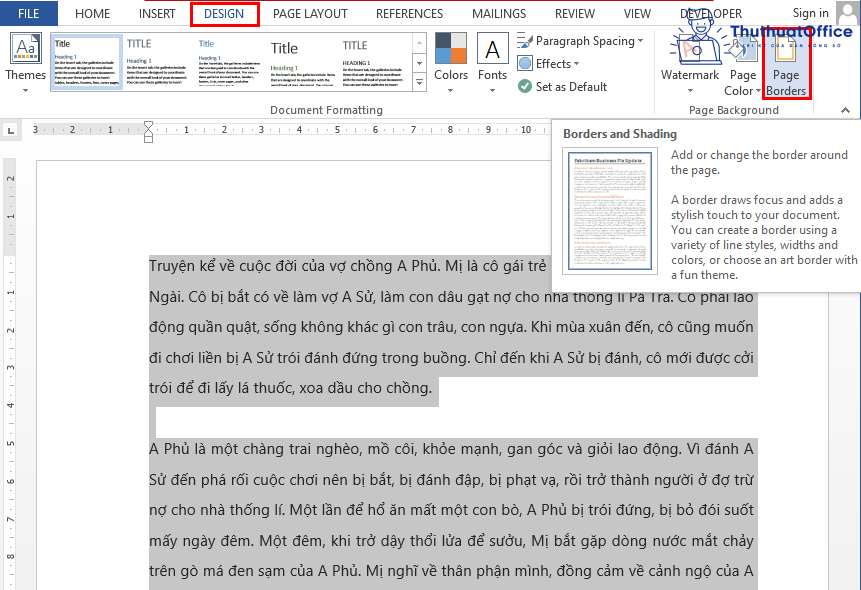The image size is (861, 590).
Task: Click the Watermark icon
Action: pos(690,48)
